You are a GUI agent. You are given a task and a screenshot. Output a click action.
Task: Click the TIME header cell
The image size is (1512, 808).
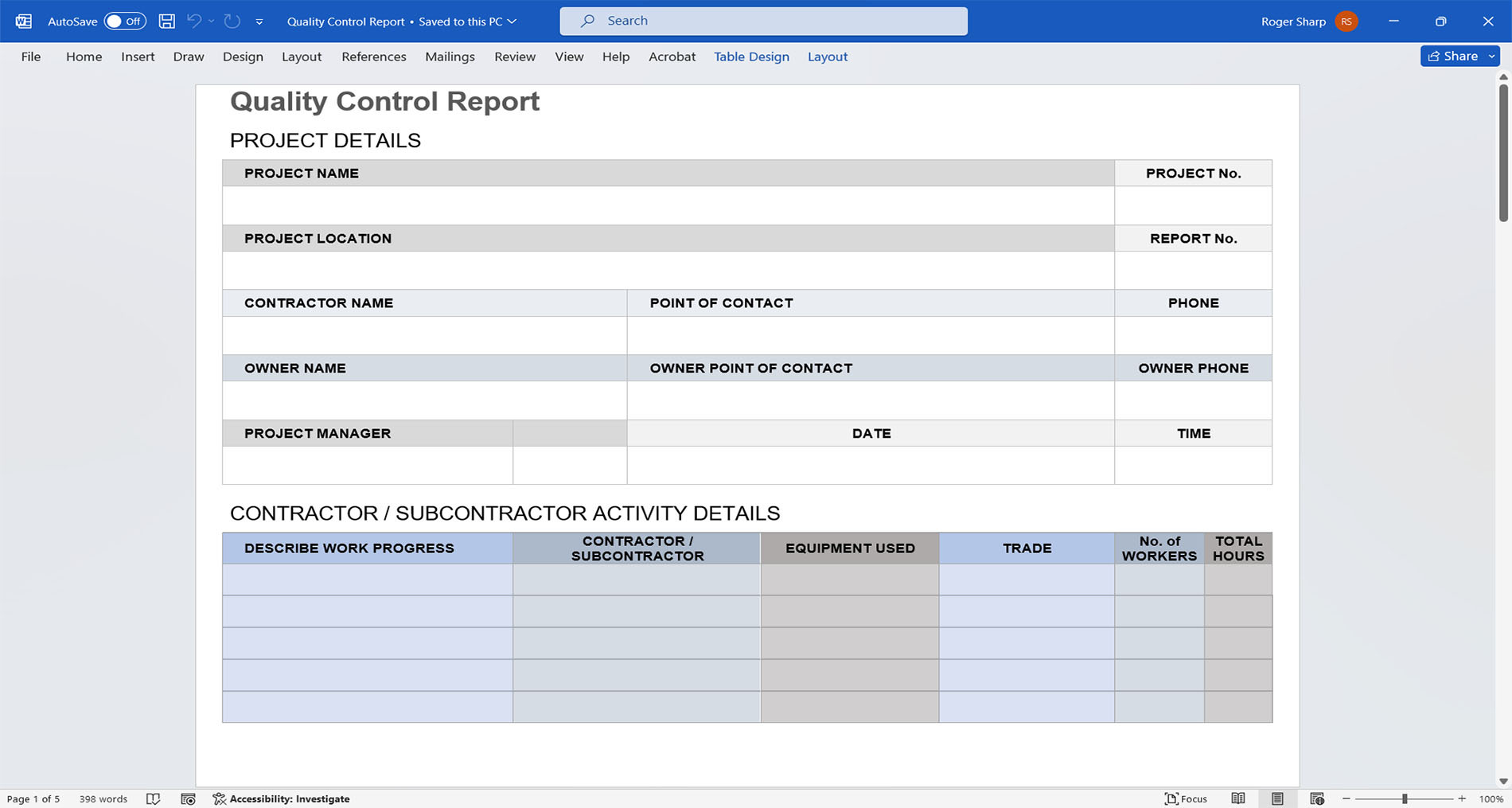pos(1193,433)
